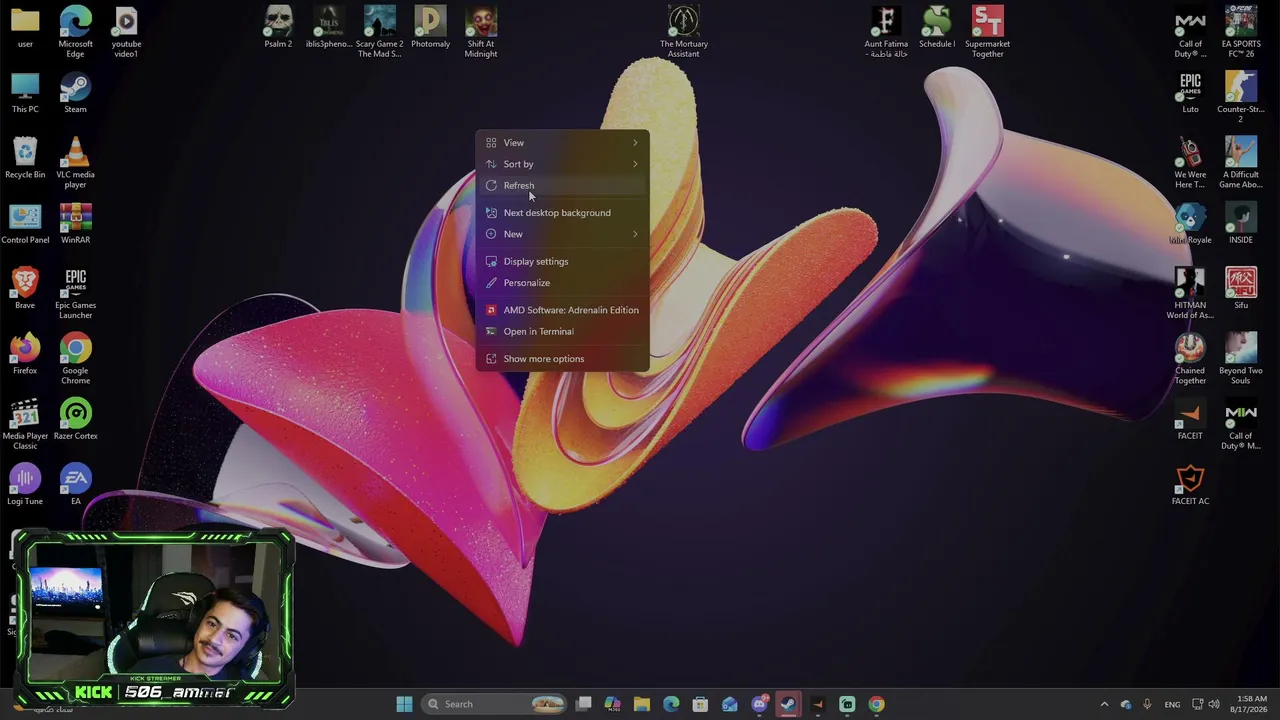Image resolution: width=1280 pixels, height=720 pixels.
Task: Select the Sifu desktop icon
Action: pyautogui.click(x=1241, y=289)
